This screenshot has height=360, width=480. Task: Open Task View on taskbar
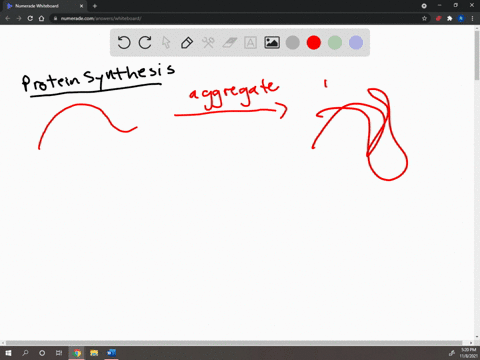coord(59,353)
